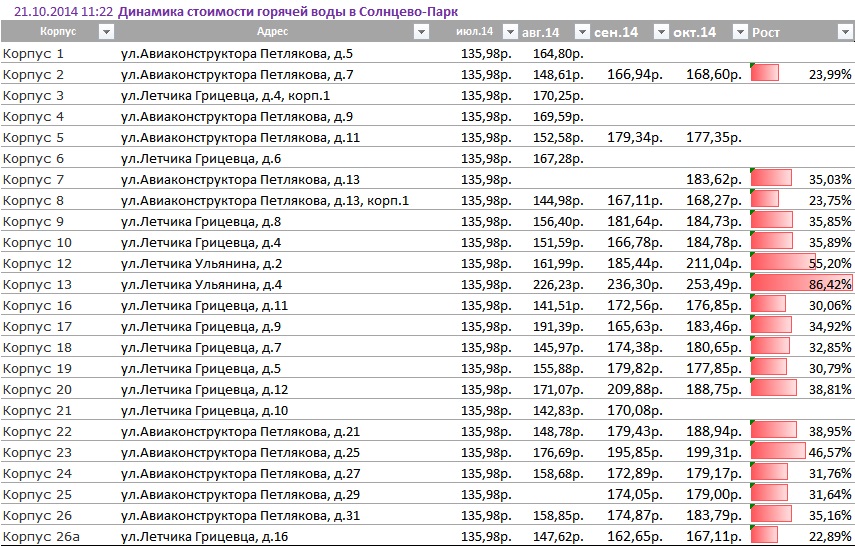Viewport: 855px width, 546px height.
Task: Open the Рост column filter dropdown
Action: point(845,32)
